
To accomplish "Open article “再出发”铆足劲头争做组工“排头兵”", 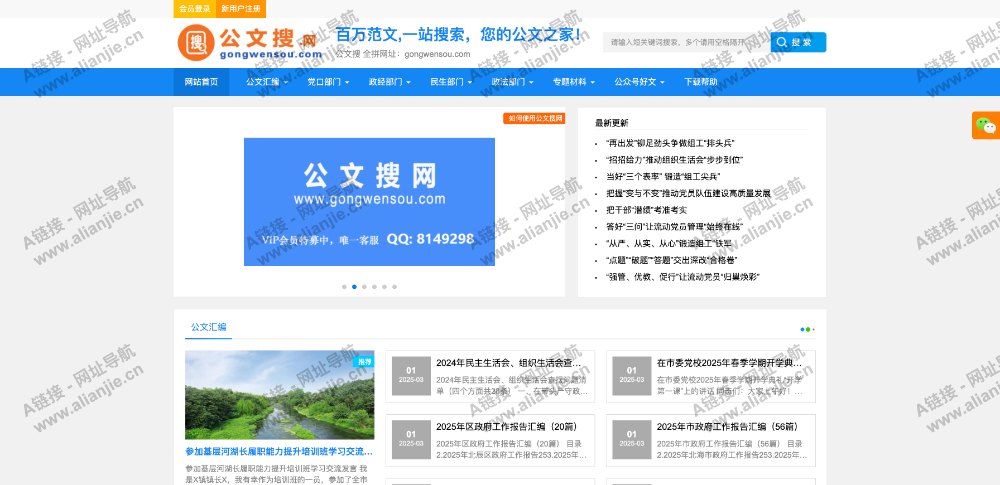I will pyautogui.click(x=670, y=143).
